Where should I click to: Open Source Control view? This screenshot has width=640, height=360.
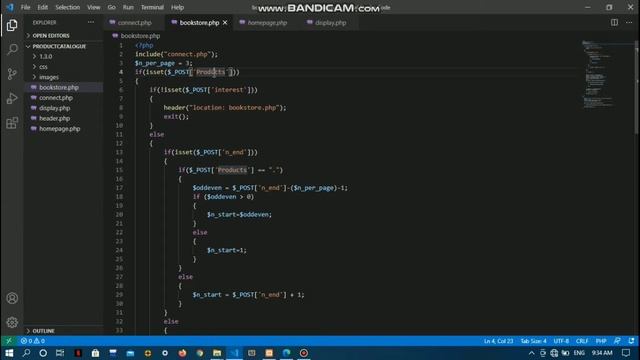(x=12, y=74)
